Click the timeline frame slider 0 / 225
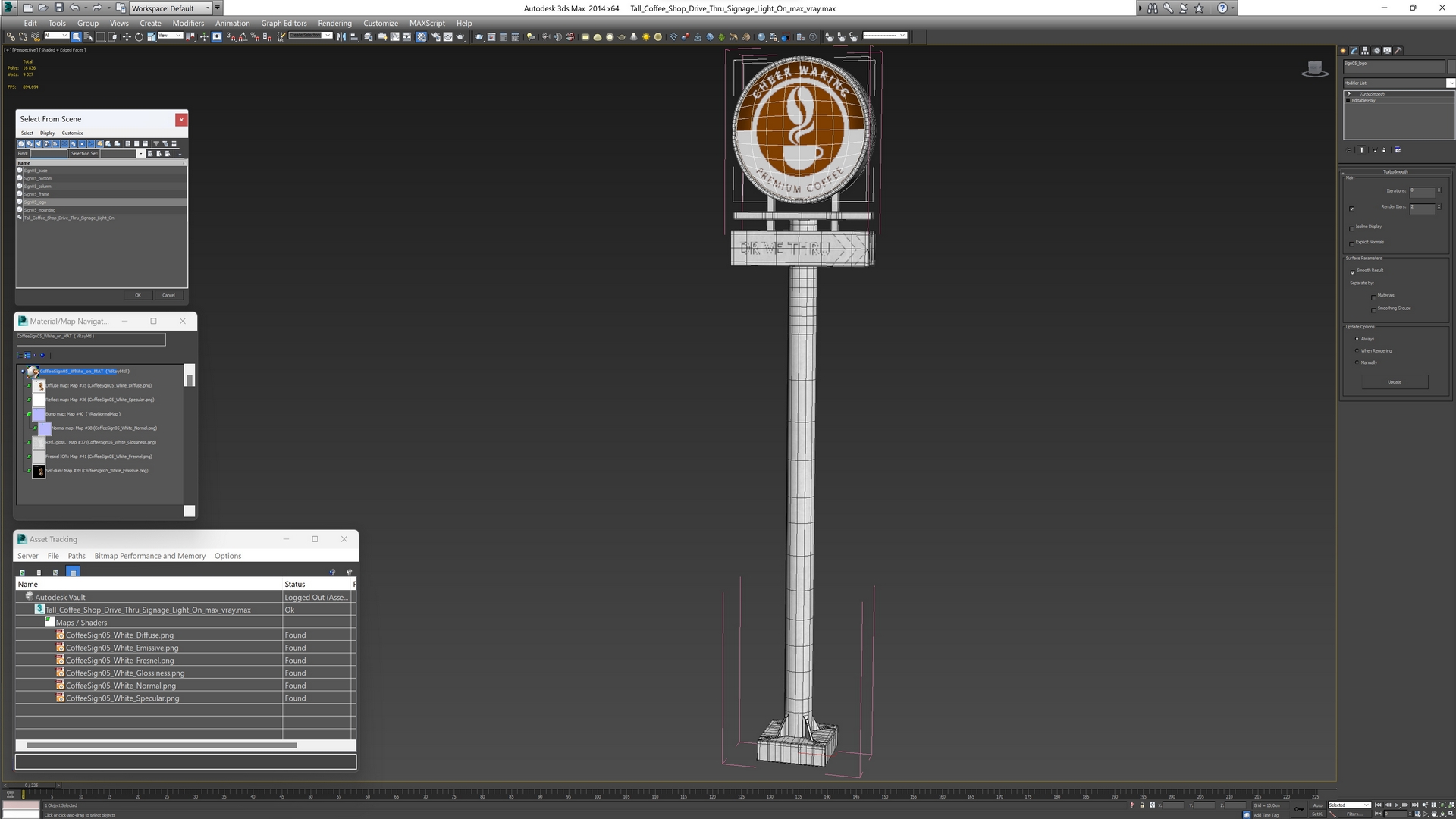This screenshot has width=1456, height=819. [x=32, y=785]
